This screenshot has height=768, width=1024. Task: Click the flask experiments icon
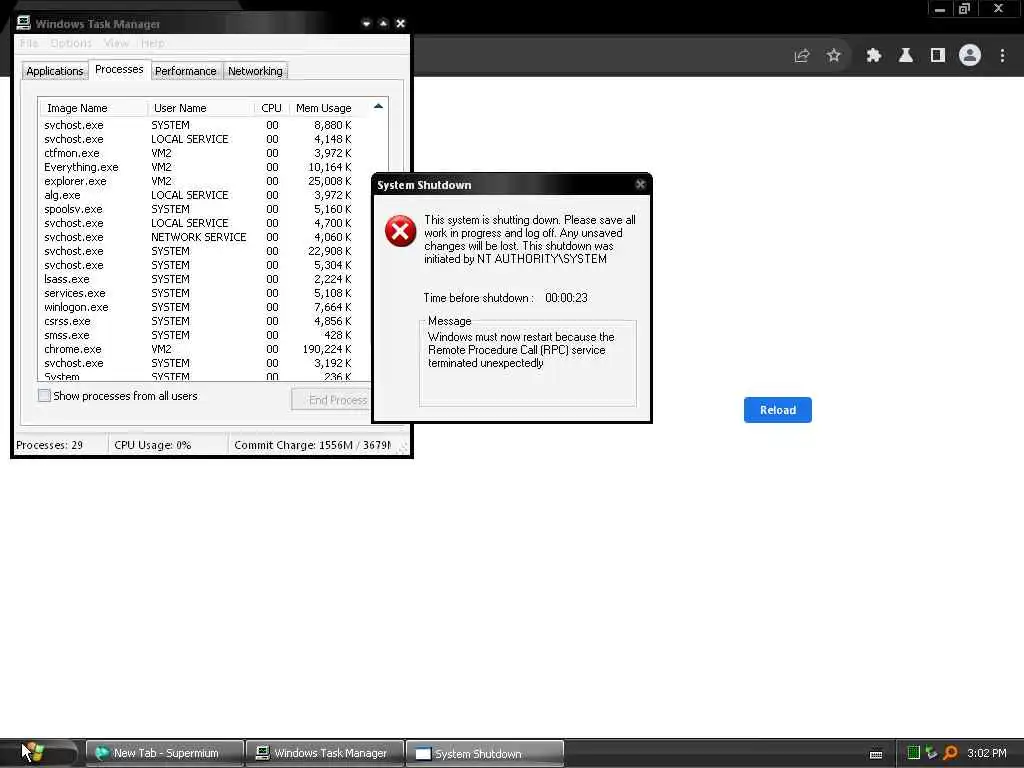coord(905,56)
